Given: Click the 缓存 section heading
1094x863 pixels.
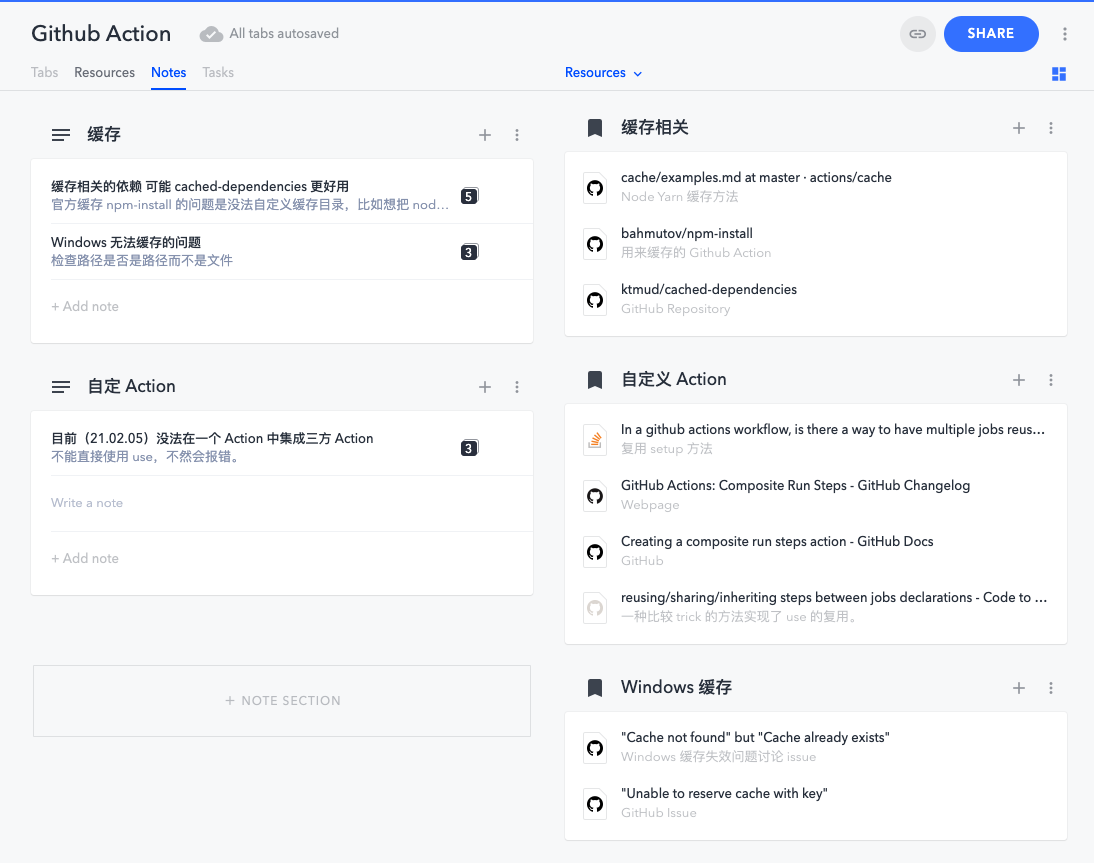Looking at the screenshot, I should [104, 135].
